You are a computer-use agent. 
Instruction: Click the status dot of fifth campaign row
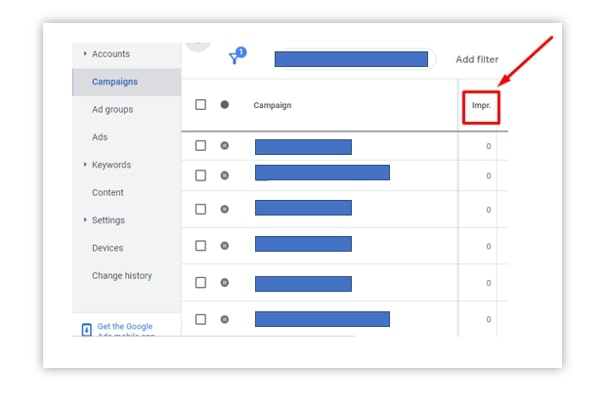coord(225,283)
